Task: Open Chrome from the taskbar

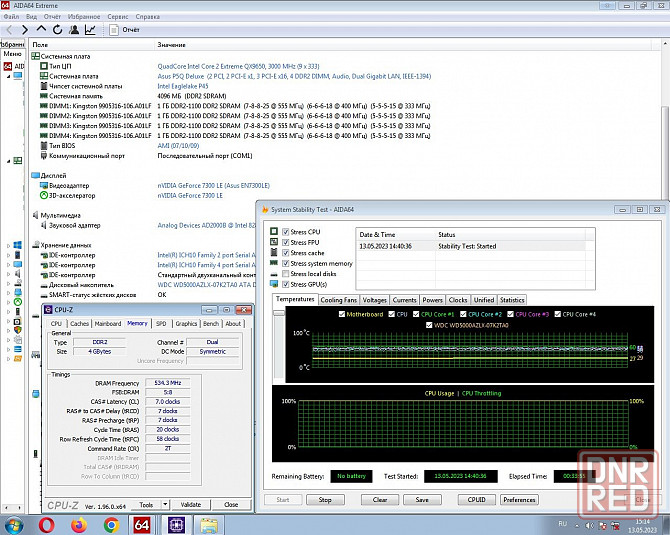Action: pyautogui.click(x=111, y=525)
